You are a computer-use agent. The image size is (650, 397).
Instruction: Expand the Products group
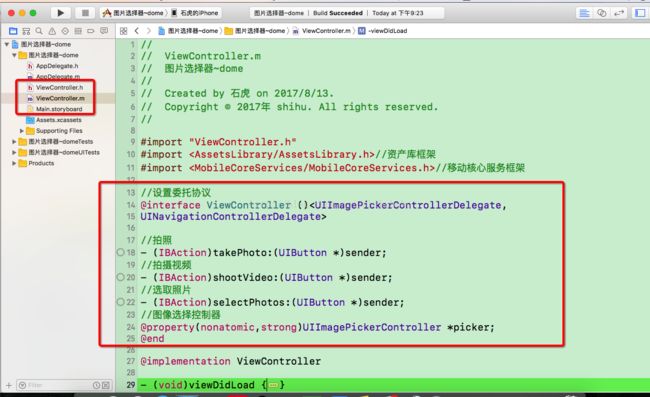[14, 163]
